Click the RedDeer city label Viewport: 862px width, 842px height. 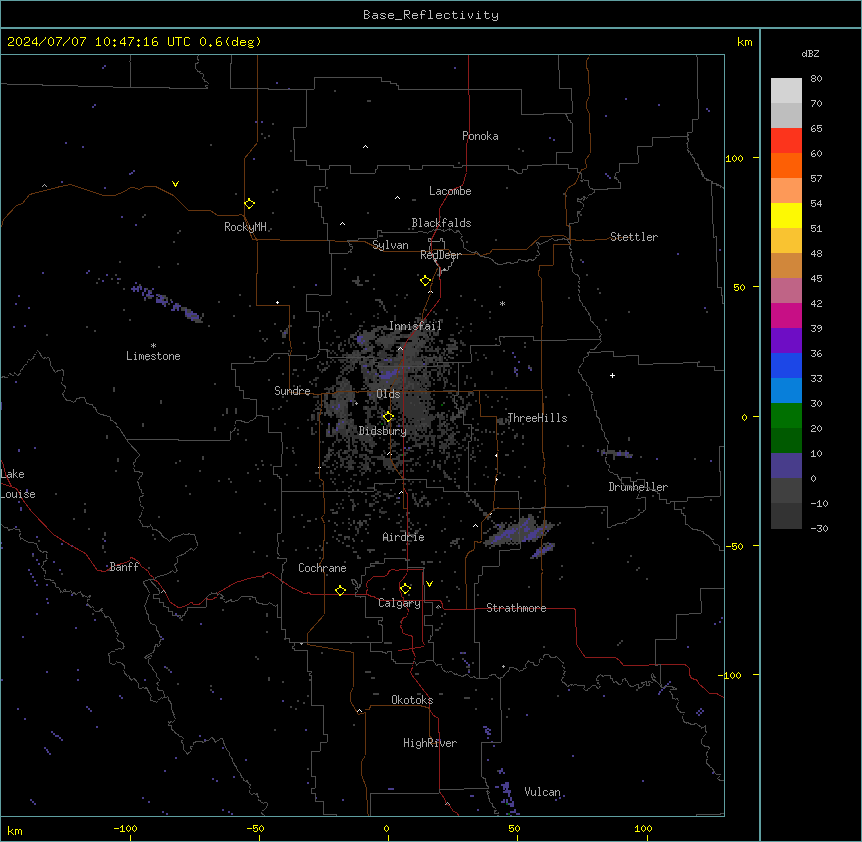(440, 255)
